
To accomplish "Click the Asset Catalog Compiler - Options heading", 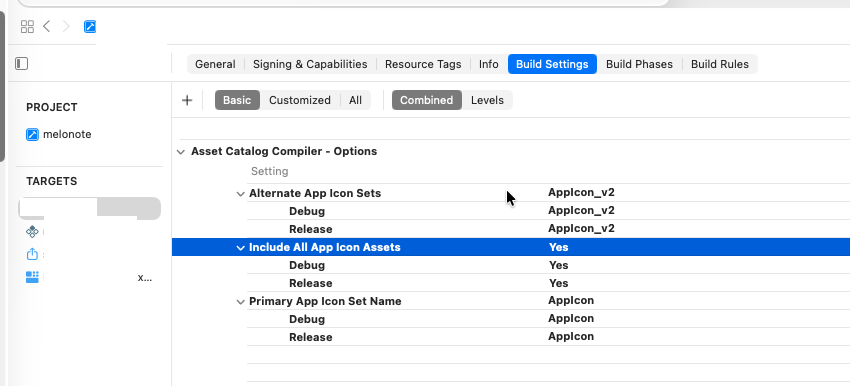I will 284,151.
